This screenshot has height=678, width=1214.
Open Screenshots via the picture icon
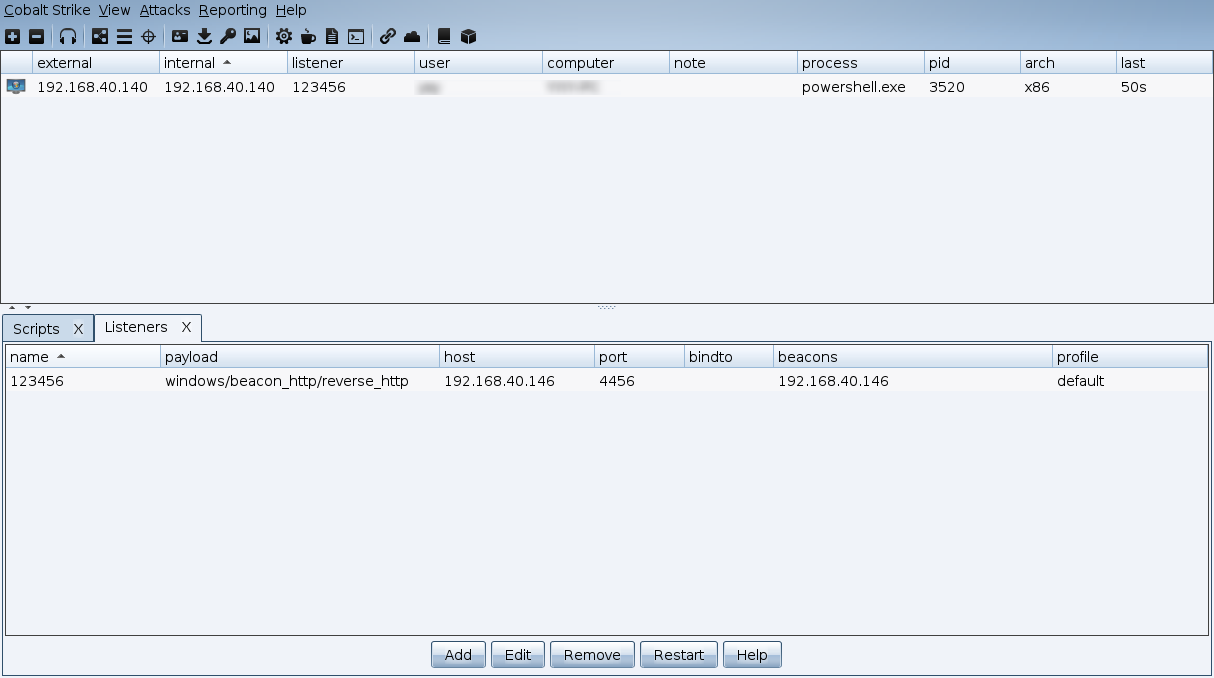[x=252, y=36]
